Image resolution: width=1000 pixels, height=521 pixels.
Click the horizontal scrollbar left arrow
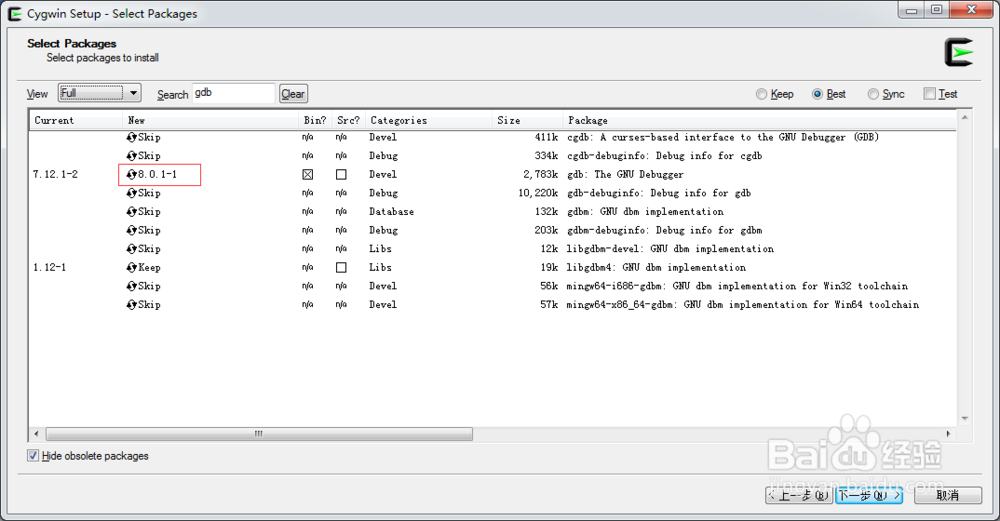(x=36, y=434)
